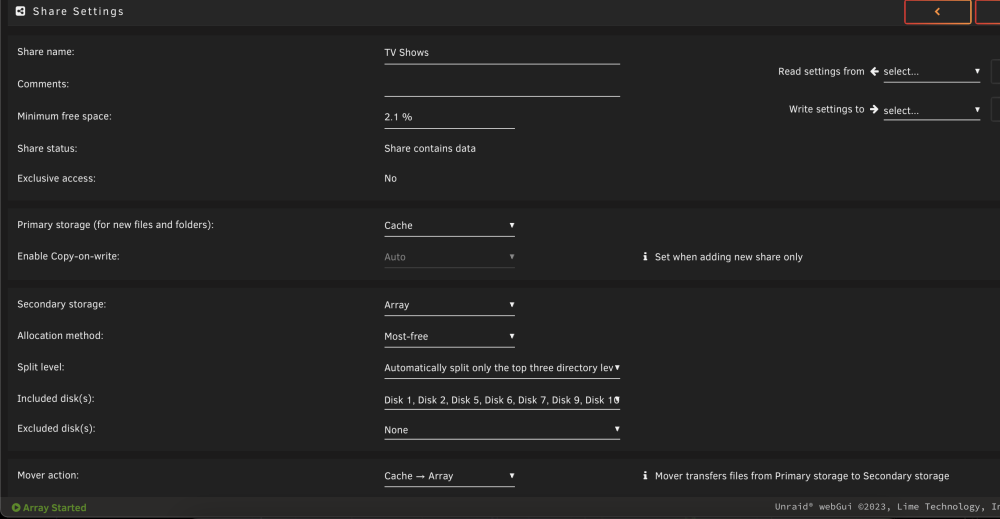Expand the Included disk(s) list
The width and height of the screenshot is (1000, 519).
tap(502, 400)
